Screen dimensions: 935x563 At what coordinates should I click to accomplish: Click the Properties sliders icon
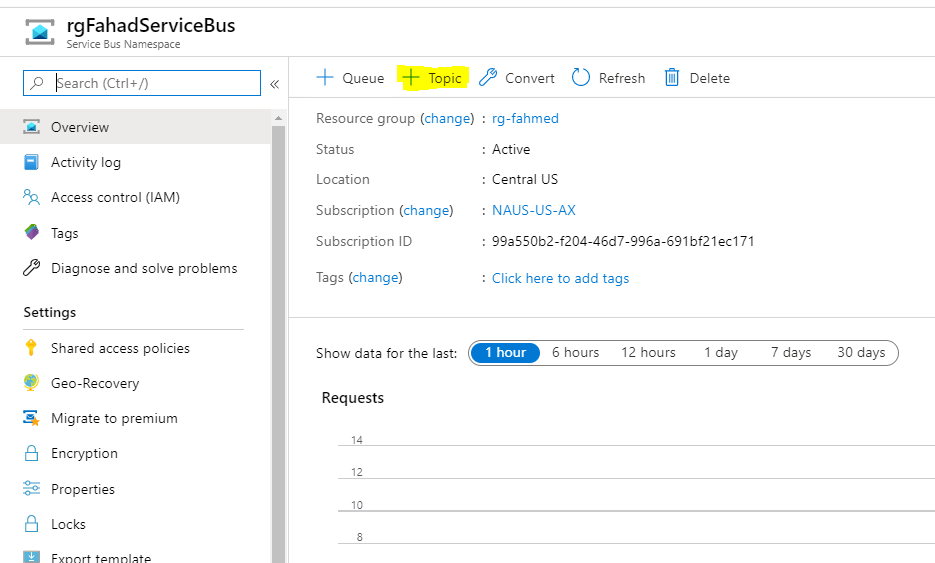[x=32, y=488]
